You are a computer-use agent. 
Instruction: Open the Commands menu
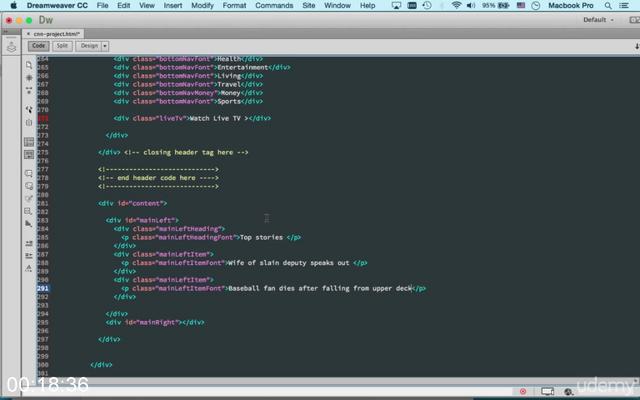pos(274,5)
